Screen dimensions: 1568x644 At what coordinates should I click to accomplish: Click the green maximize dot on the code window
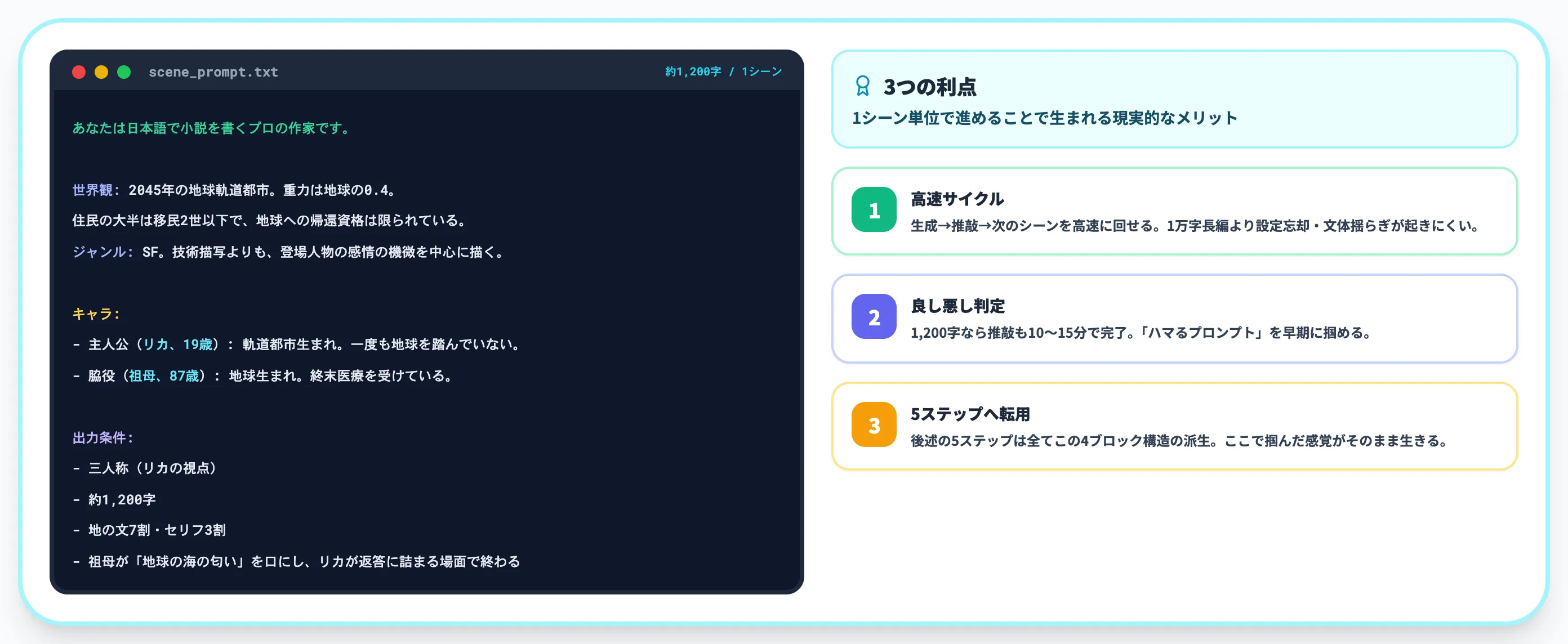point(123,73)
